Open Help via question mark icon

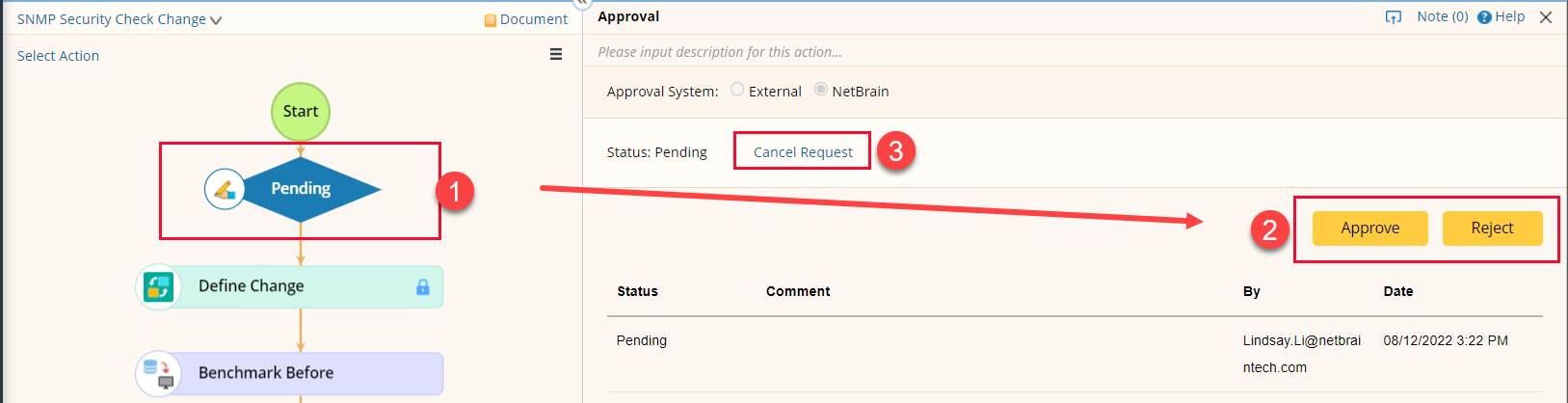tap(1484, 17)
